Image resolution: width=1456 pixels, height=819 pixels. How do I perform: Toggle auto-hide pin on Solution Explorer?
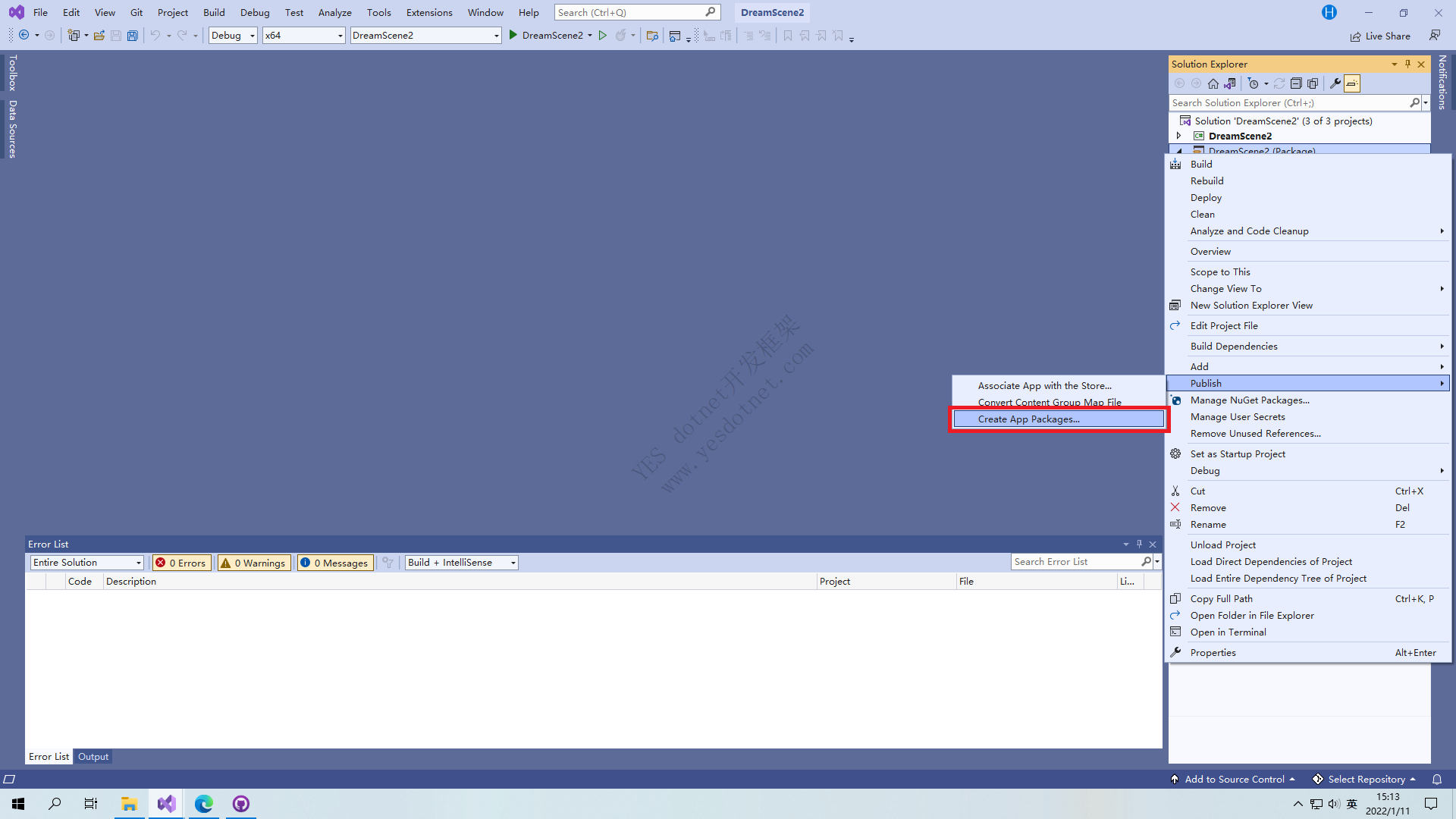pos(1407,64)
